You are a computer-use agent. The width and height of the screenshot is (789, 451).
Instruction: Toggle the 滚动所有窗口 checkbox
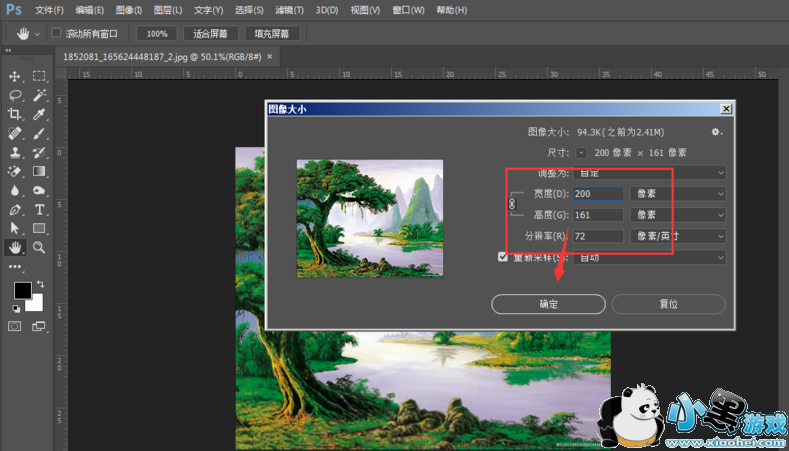[x=56, y=33]
